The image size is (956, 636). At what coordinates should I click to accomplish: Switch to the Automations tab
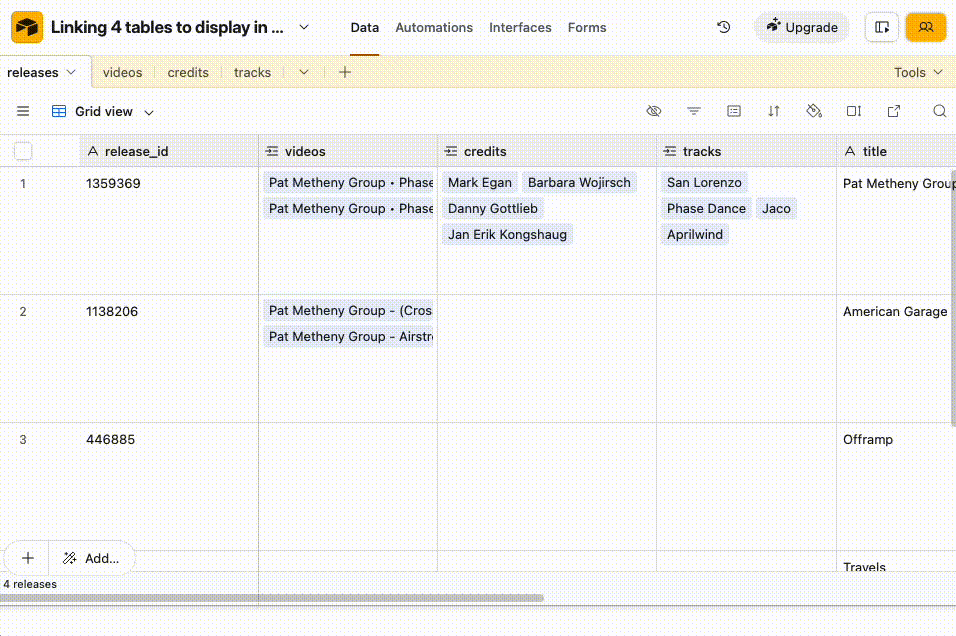pyautogui.click(x=434, y=27)
